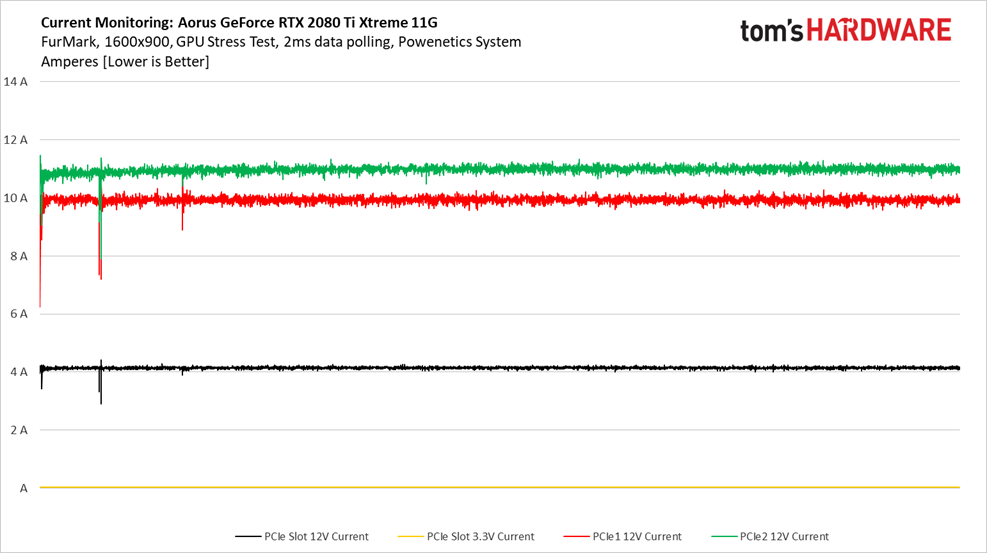The width and height of the screenshot is (987, 553).
Task: Click the '6 A' axis label
Action: 19,313
